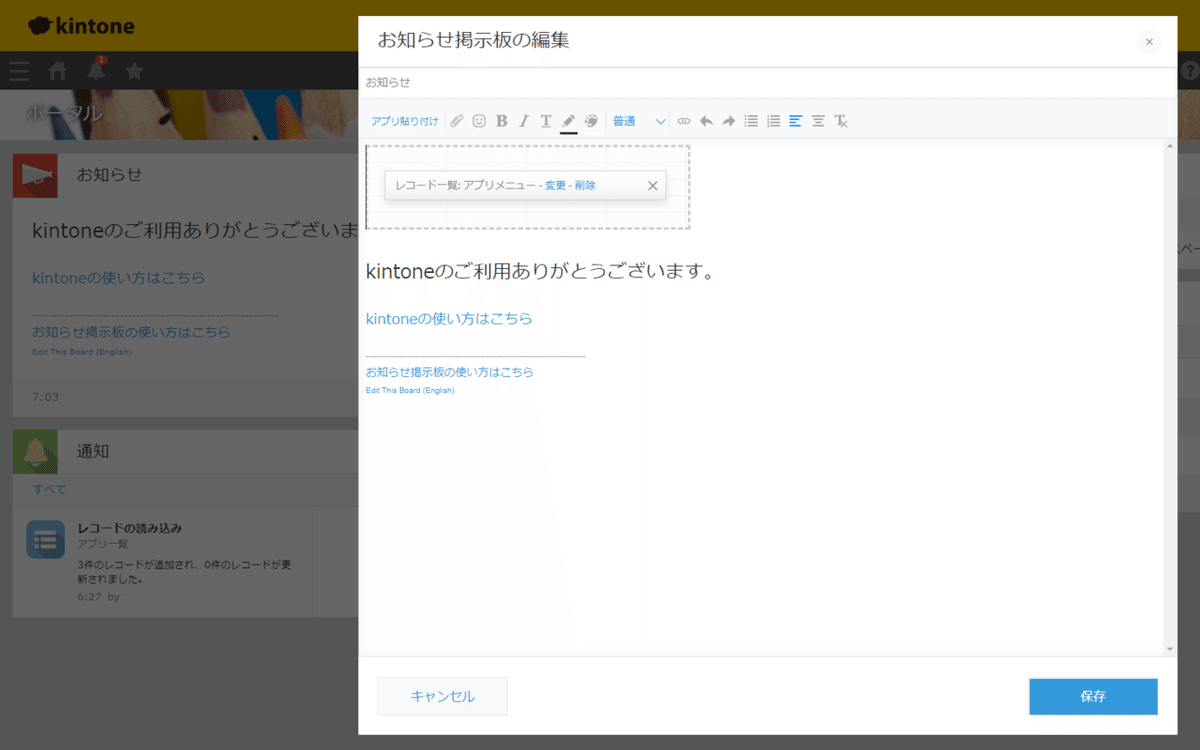Expand the hamburger menu in top left
Screen dimensions: 1200x750
[18, 70]
